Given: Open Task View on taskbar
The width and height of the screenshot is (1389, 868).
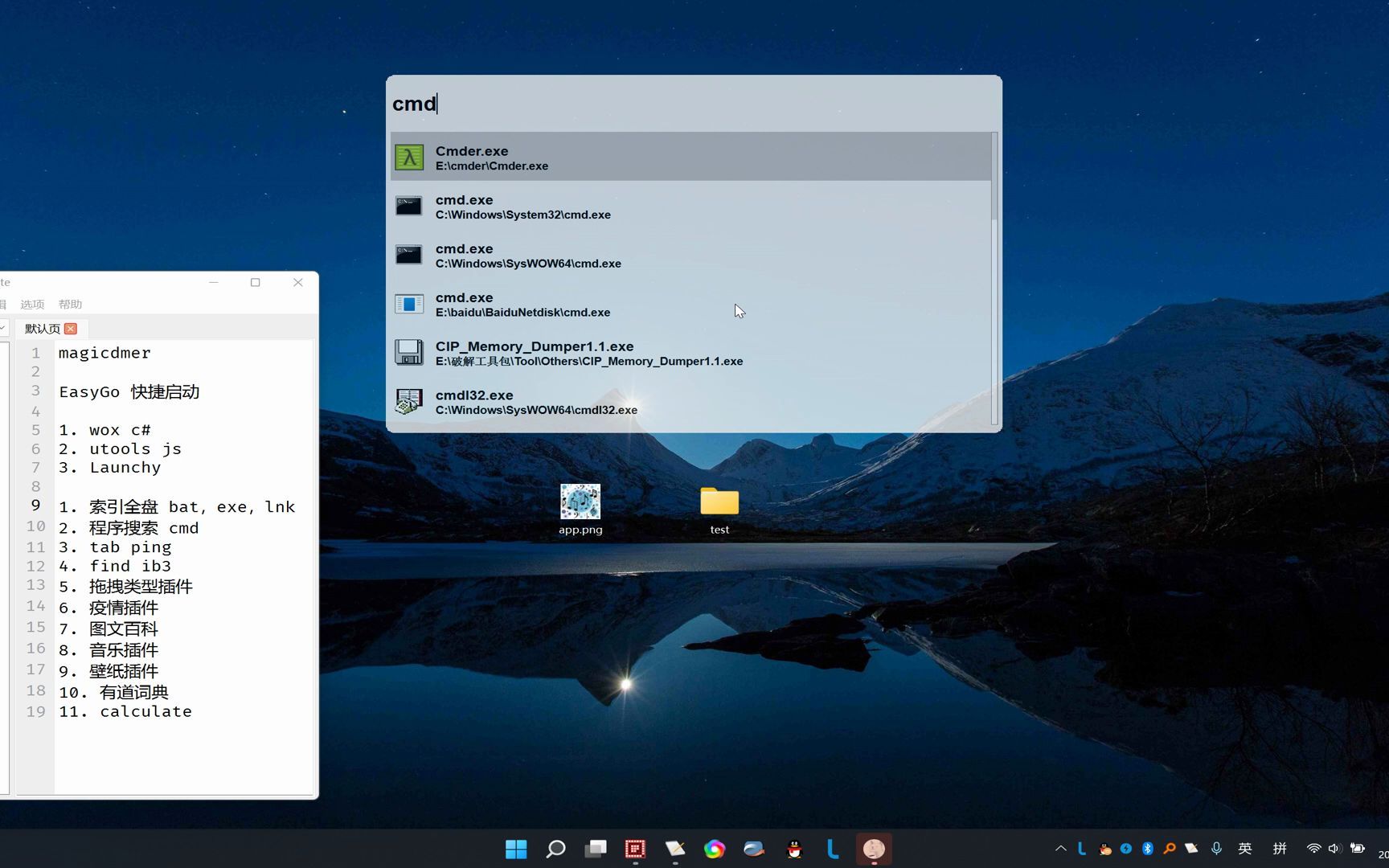Looking at the screenshot, I should [x=596, y=849].
